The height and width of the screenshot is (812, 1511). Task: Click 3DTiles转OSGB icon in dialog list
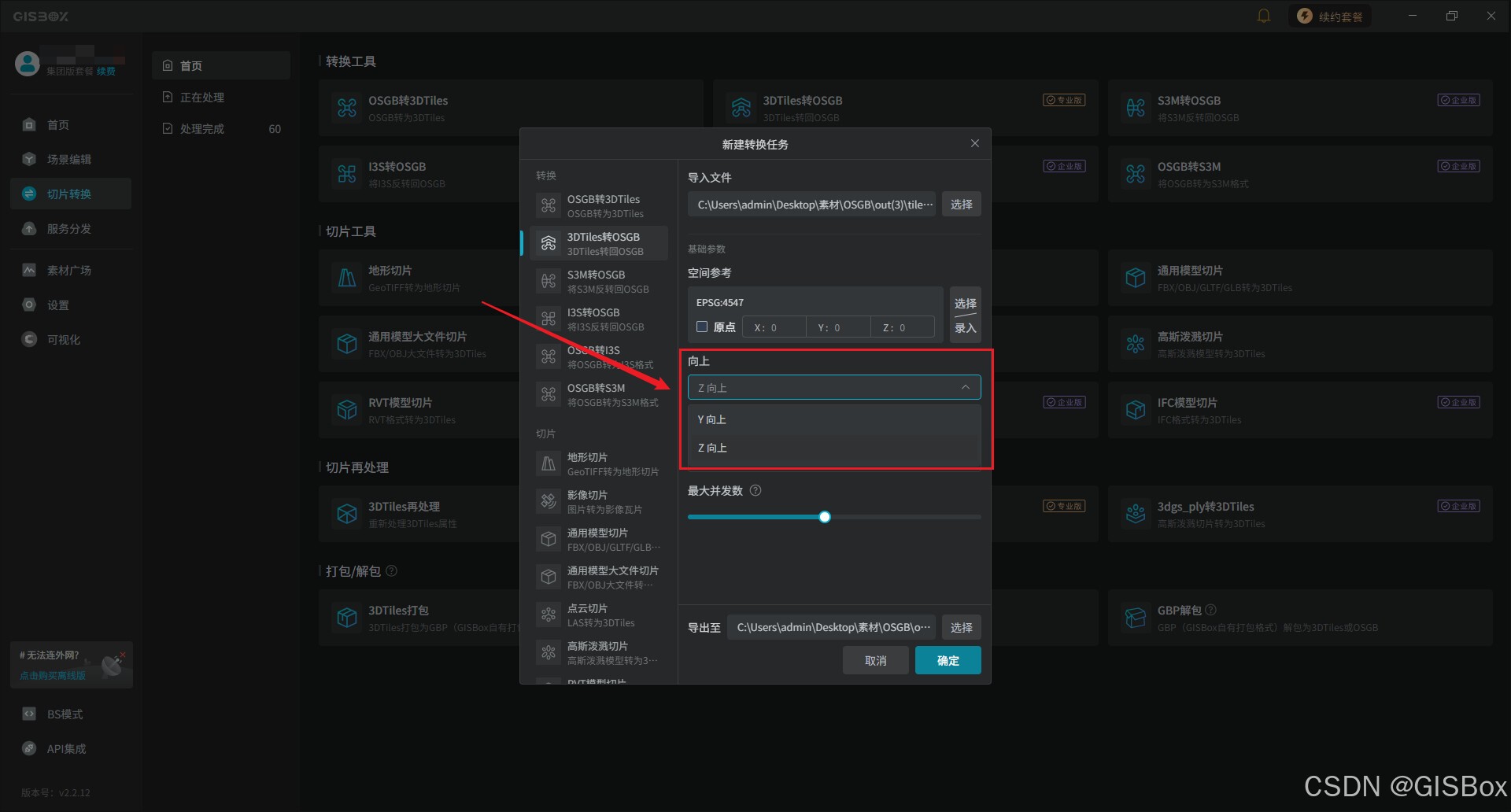[x=549, y=243]
